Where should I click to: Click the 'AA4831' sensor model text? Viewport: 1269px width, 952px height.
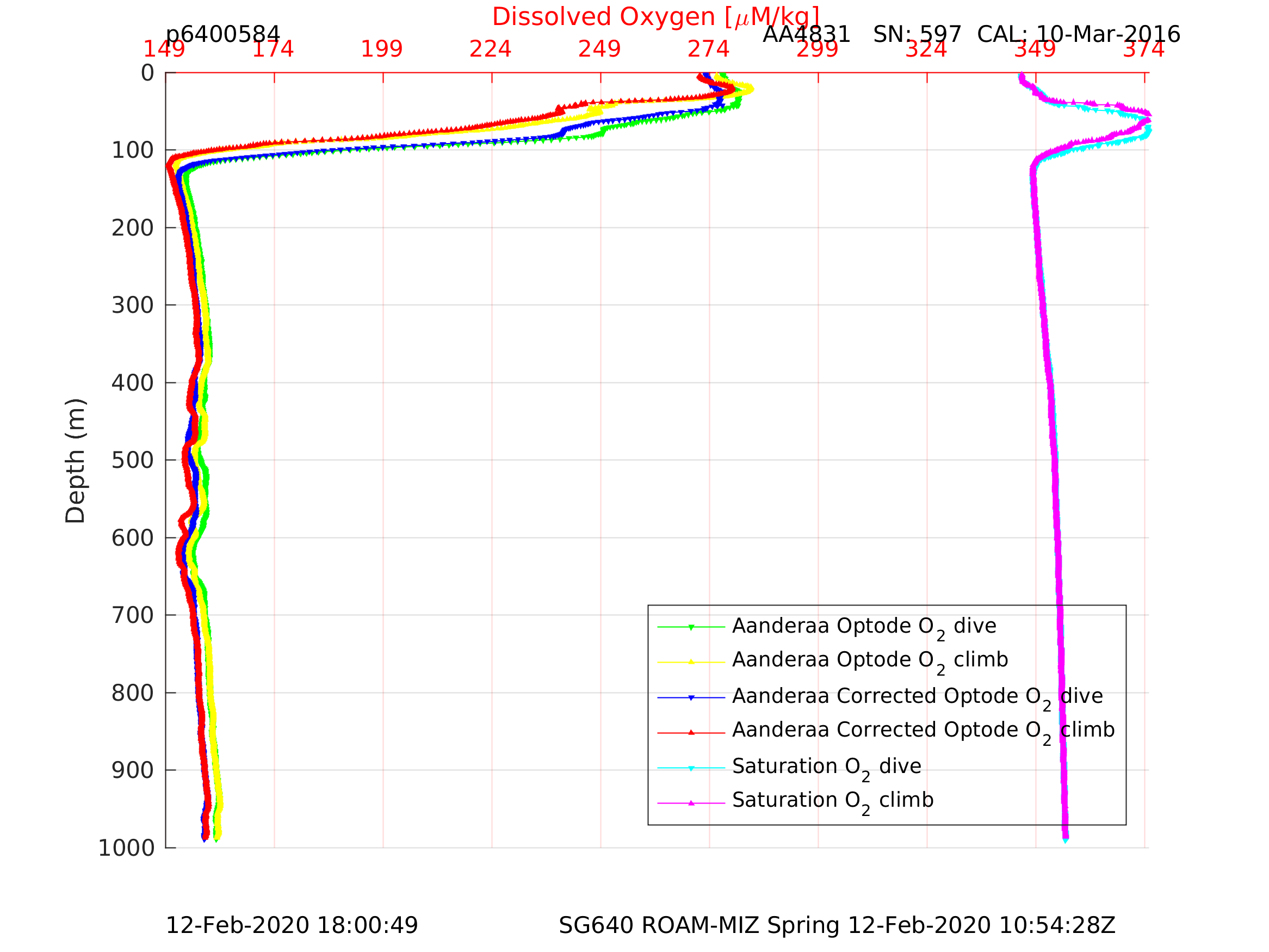807,35
